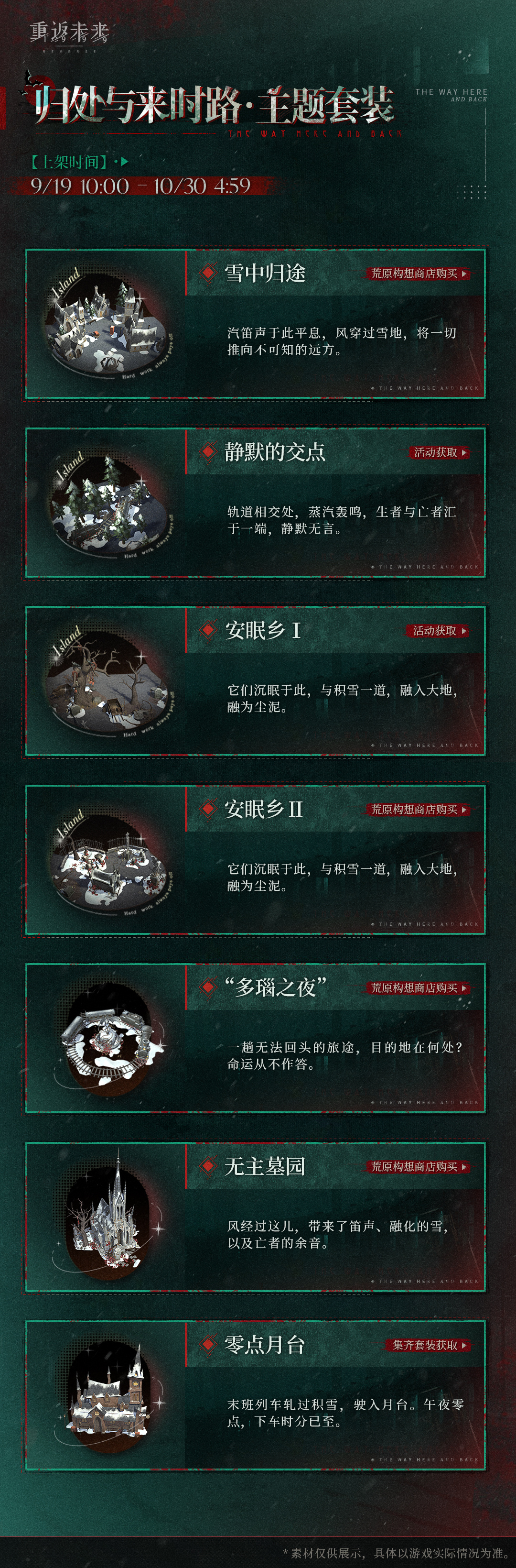Click the red diamond icon beside 安眠乡 II
Viewport: 516px width, 1568px height.
[x=209, y=809]
